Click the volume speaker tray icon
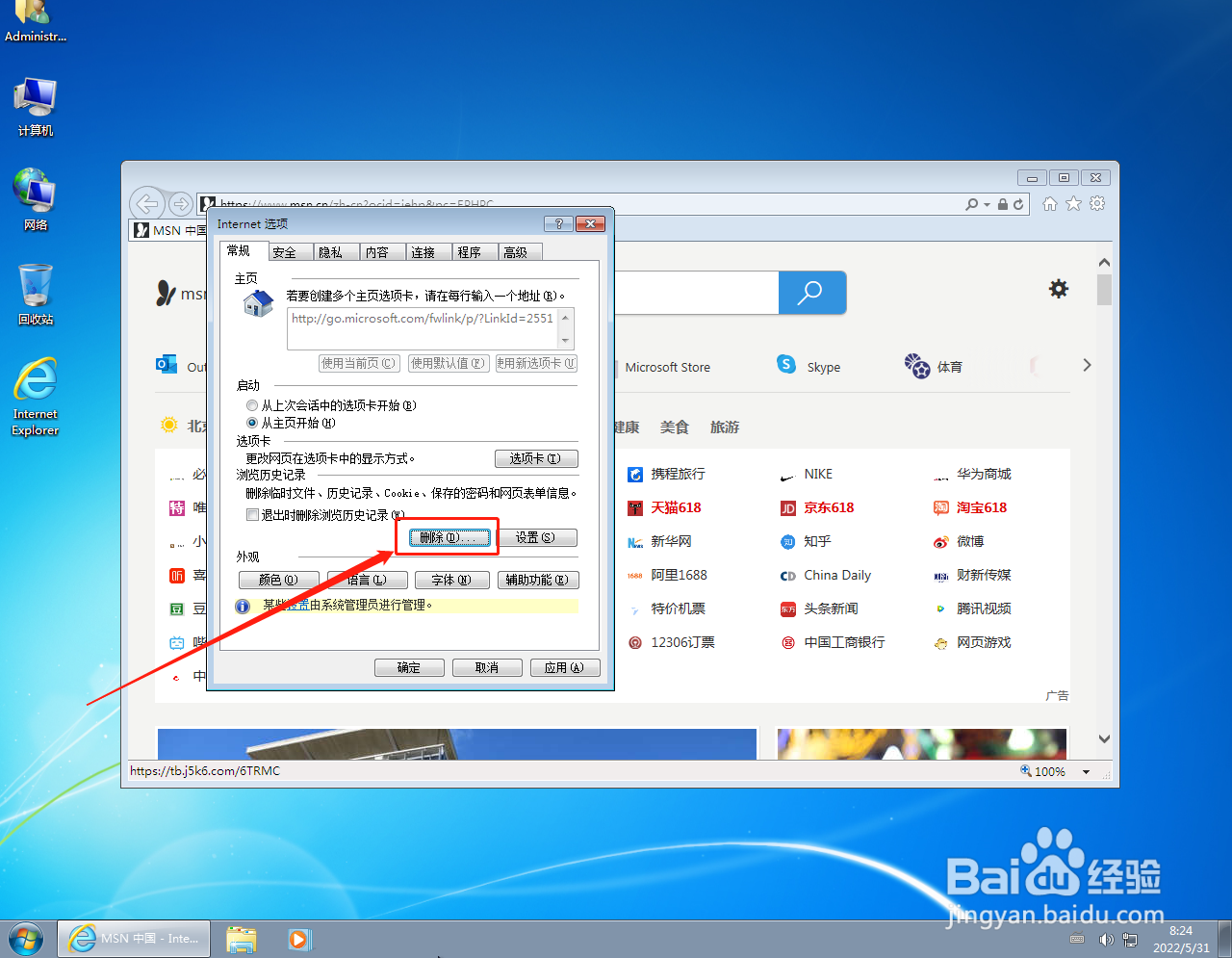 1106,939
